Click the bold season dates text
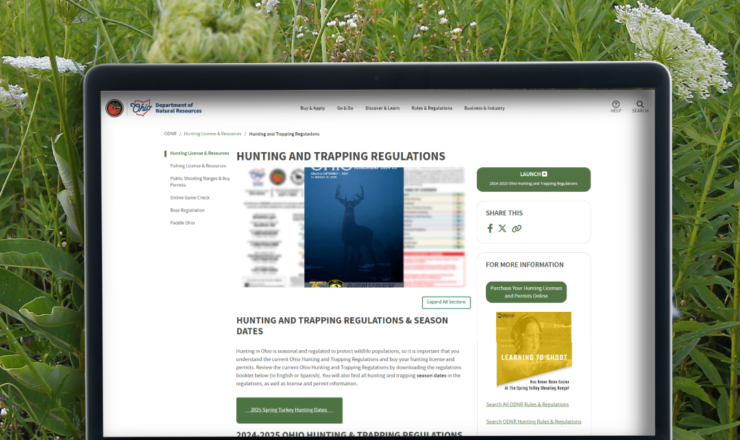740x440 pixels. 431,376
